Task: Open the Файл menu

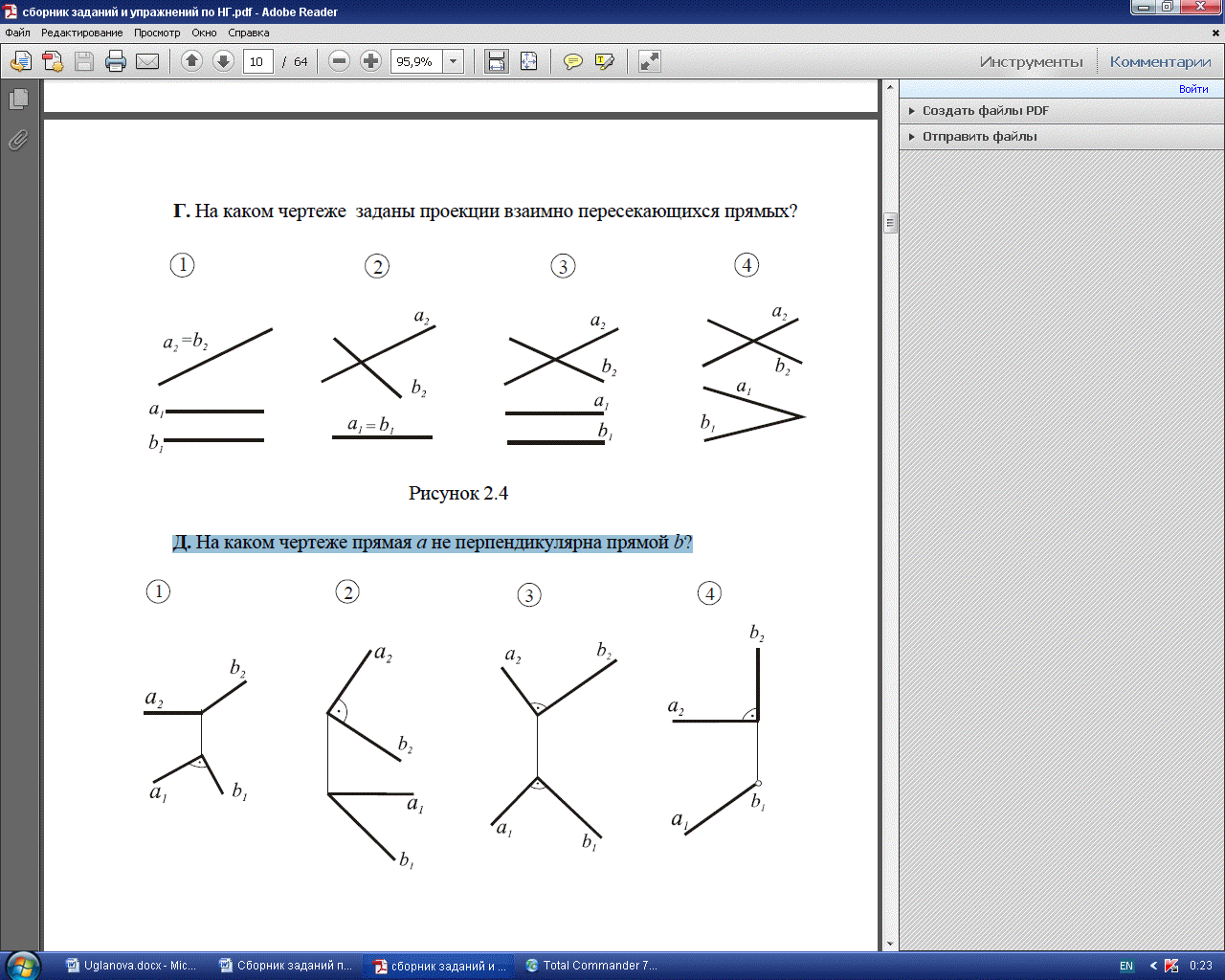Action: tap(17, 33)
